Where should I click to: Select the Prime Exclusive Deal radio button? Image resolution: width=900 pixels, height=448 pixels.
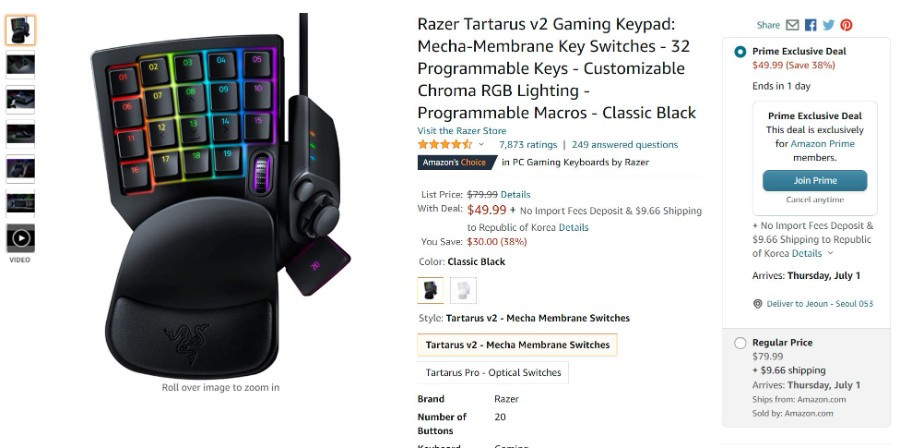click(740, 52)
